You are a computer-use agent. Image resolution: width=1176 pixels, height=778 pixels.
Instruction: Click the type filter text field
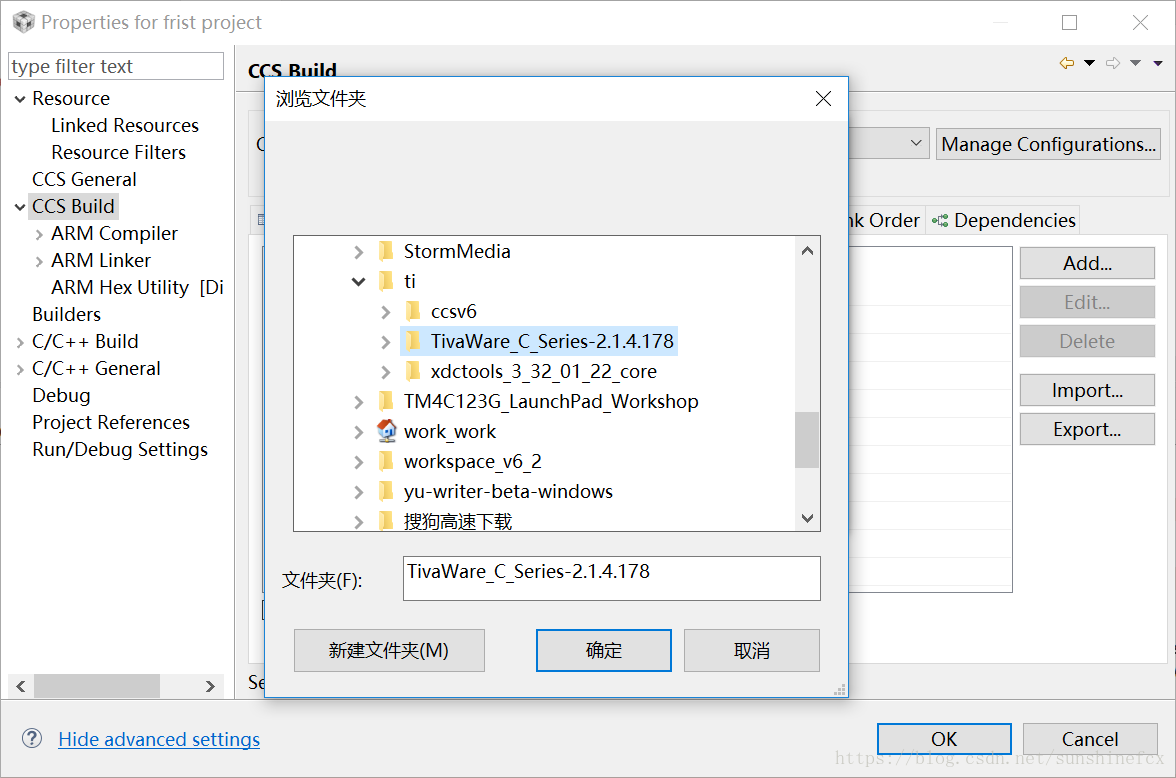tap(116, 66)
